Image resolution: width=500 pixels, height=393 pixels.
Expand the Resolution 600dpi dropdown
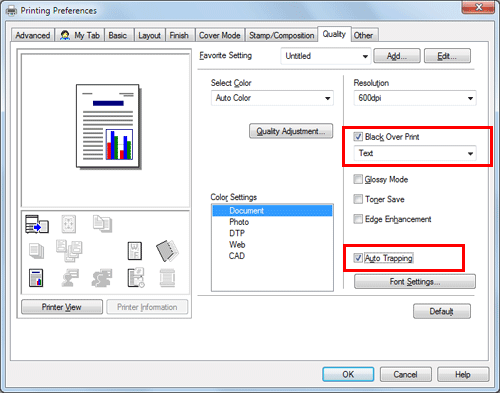pyautogui.click(x=415, y=98)
